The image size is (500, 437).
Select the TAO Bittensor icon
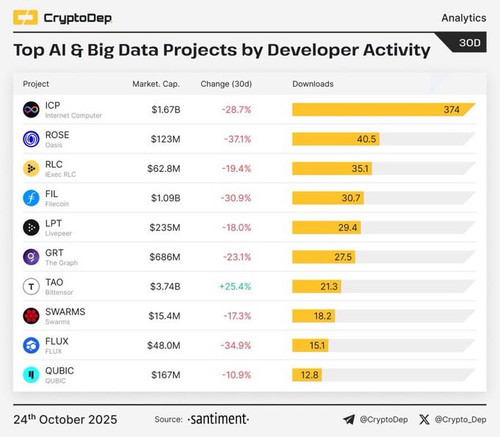tap(31, 287)
